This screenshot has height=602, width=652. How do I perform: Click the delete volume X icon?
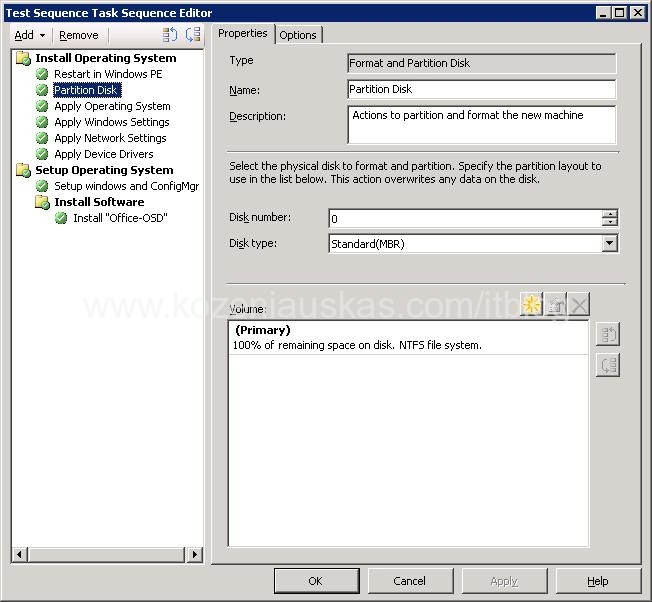578,306
